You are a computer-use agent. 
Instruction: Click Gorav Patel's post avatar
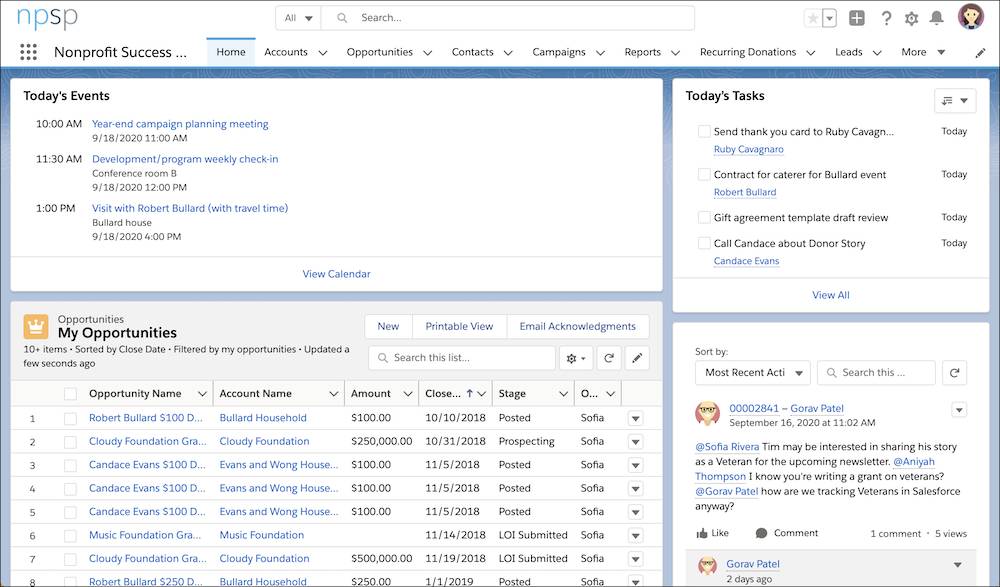[x=707, y=413]
